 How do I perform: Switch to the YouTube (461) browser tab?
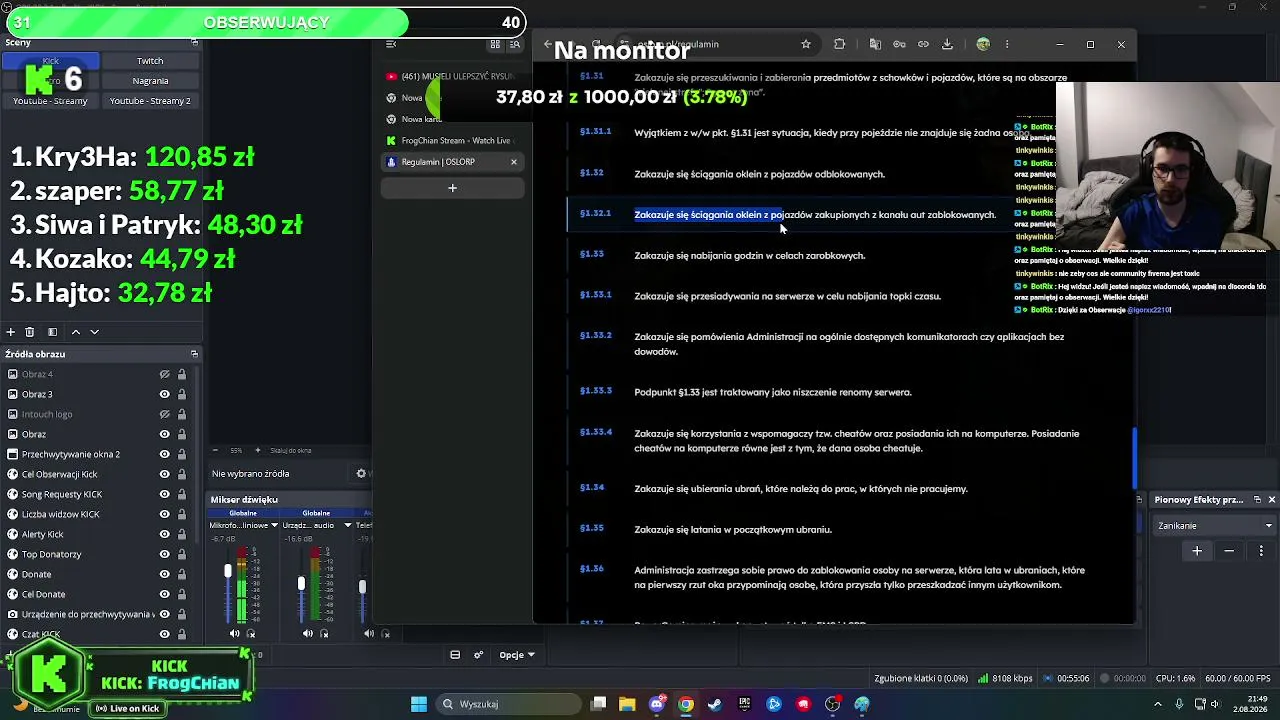pos(452,76)
